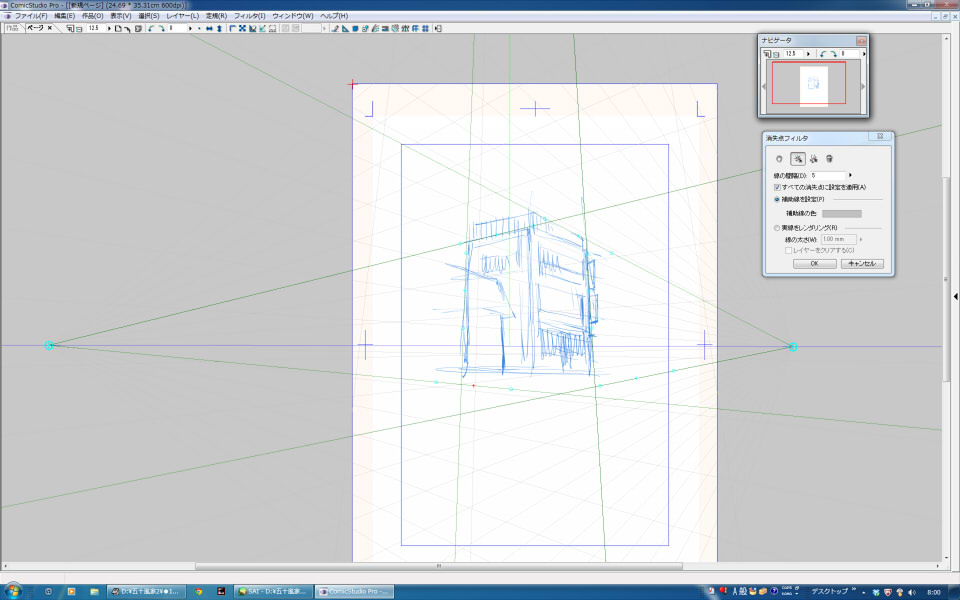Click the SAI window in the taskbar
Image resolution: width=960 pixels, height=600 pixels.
pos(272,591)
